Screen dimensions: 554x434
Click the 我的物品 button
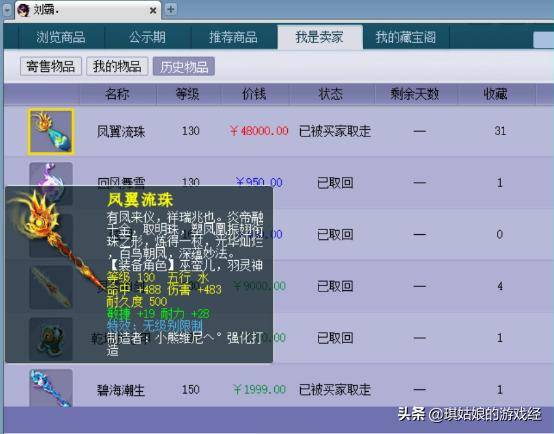(x=117, y=66)
